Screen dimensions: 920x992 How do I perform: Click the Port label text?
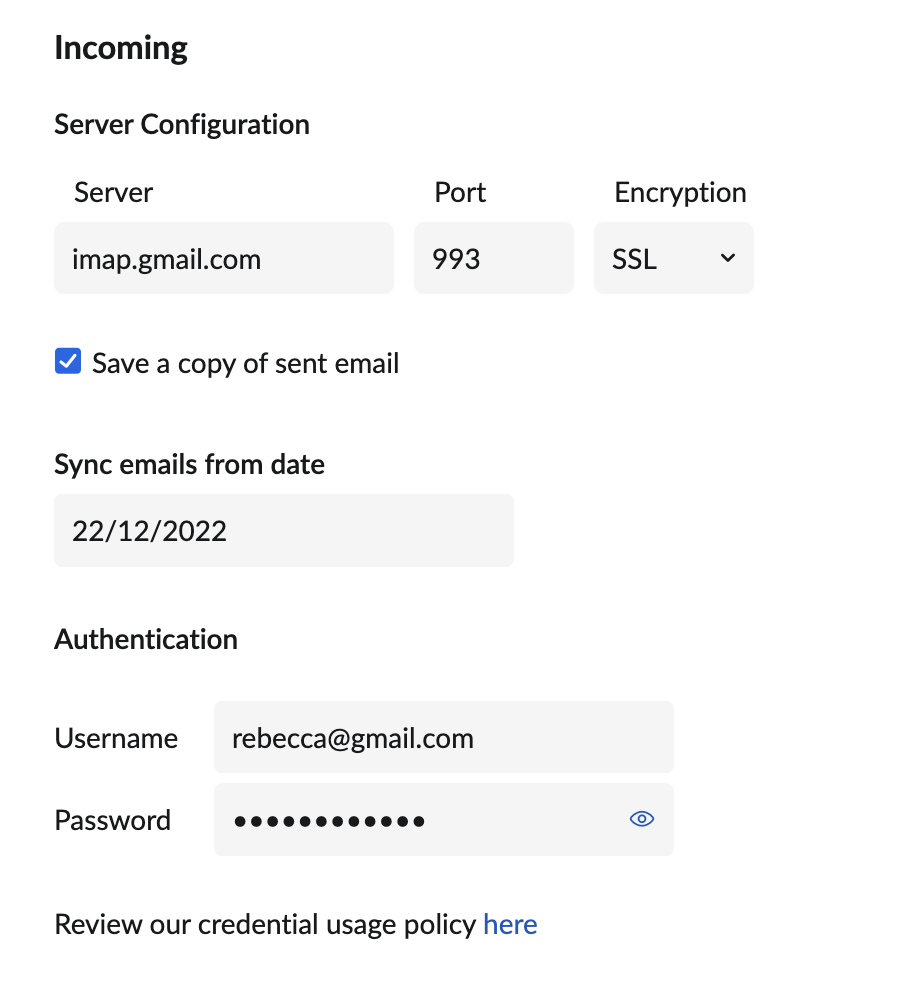click(x=460, y=192)
